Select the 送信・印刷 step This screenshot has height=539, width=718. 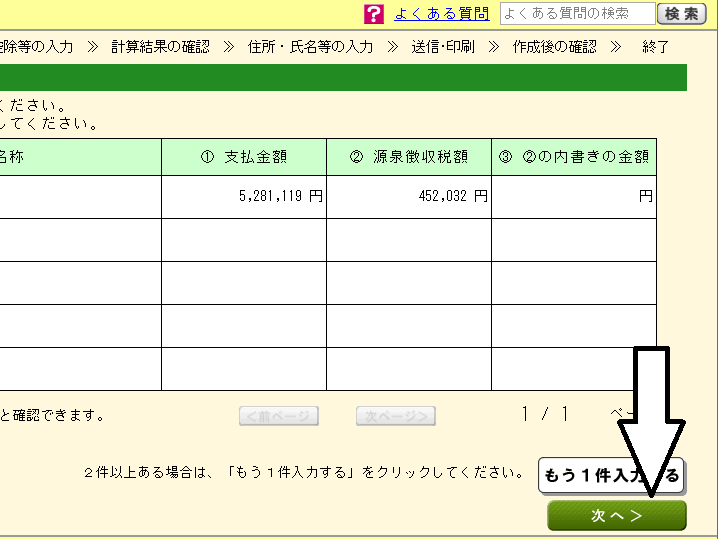click(443, 47)
